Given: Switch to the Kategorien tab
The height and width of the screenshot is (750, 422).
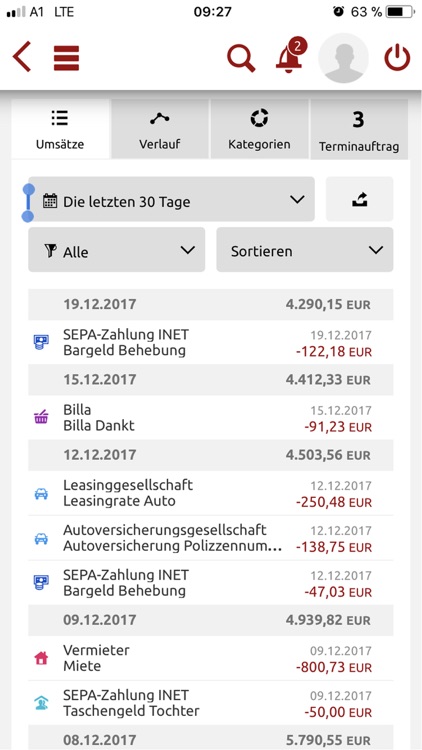Looking at the screenshot, I should coord(259,129).
